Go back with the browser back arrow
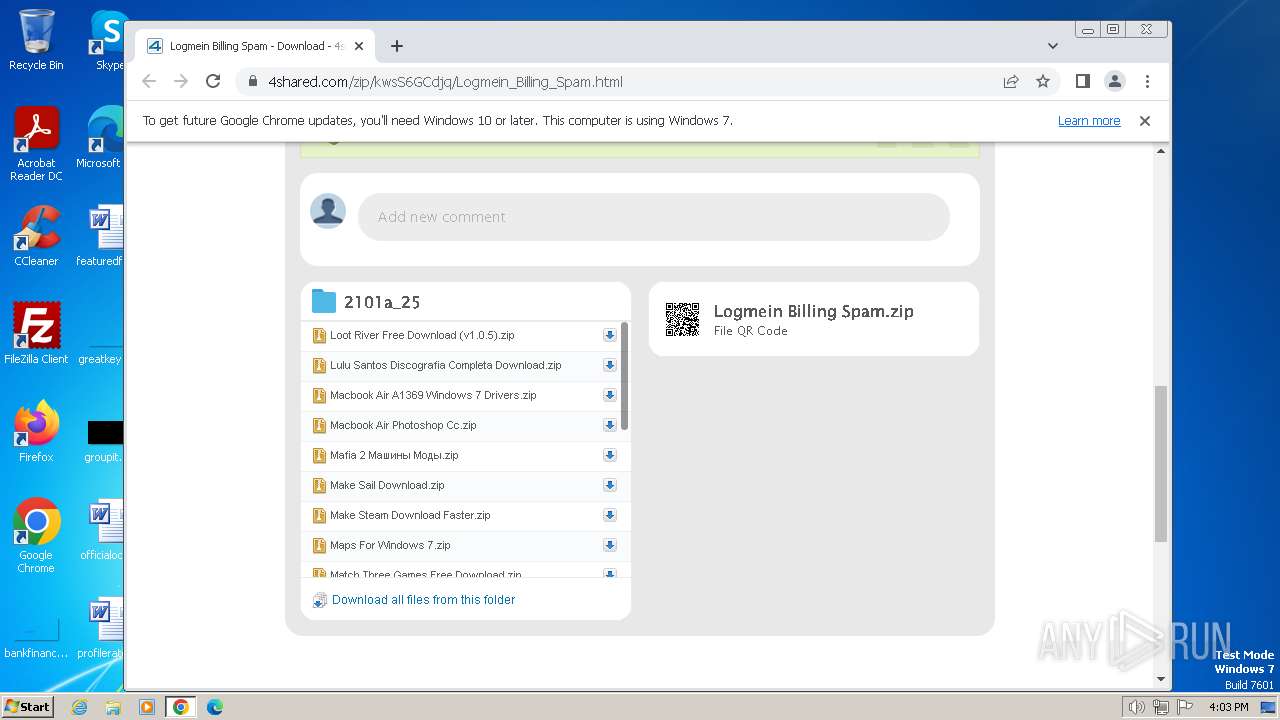1280x720 pixels. pos(149,81)
